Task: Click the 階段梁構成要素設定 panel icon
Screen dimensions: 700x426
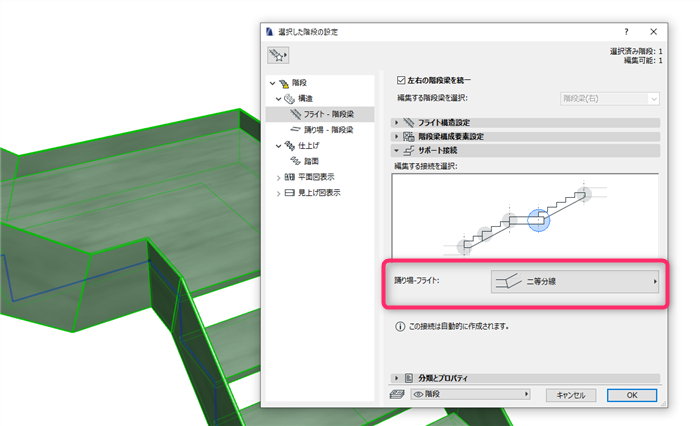Action: [x=408, y=136]
